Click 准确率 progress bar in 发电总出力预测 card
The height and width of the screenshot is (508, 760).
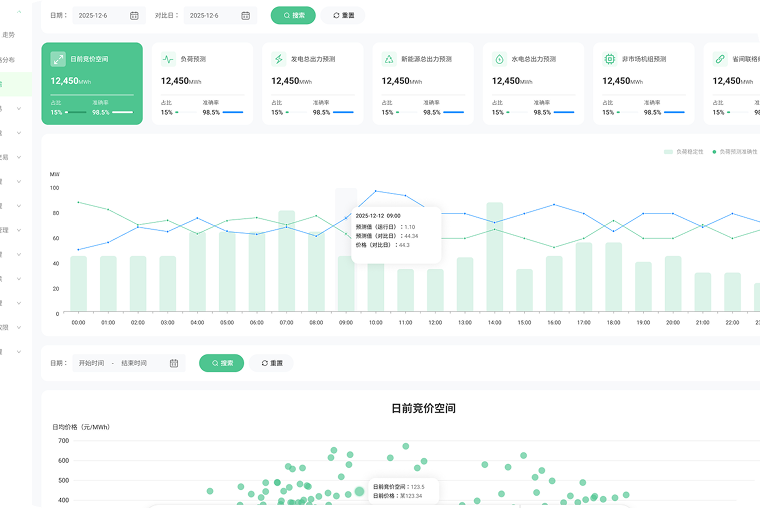[x=344, y=112]
